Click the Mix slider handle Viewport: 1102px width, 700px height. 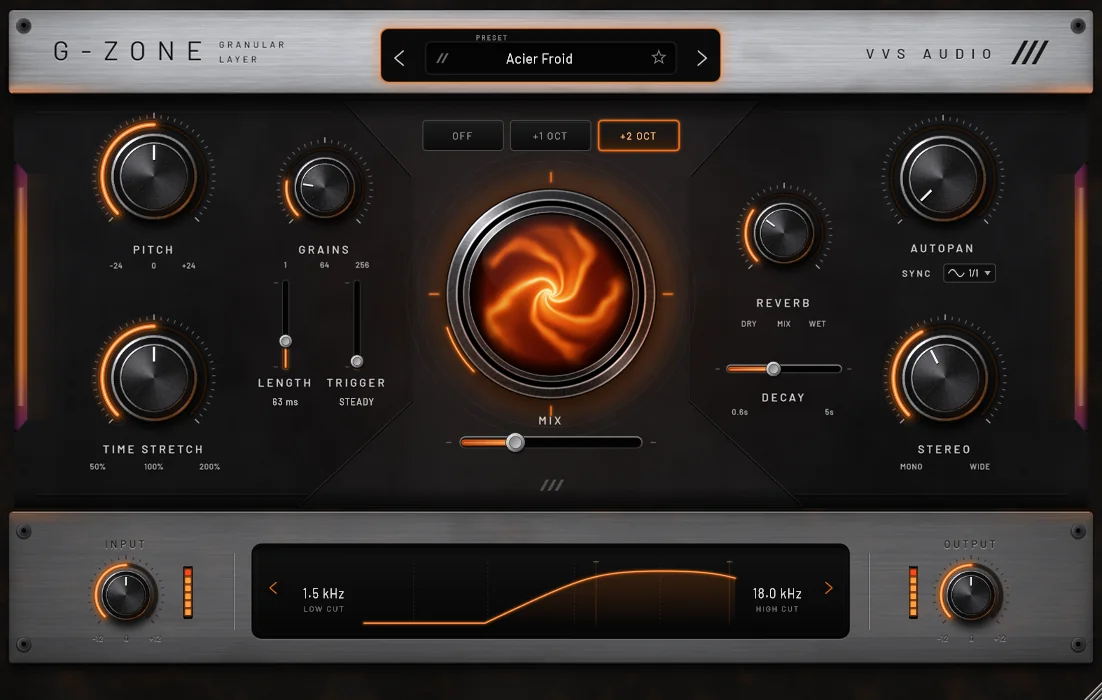click(x=515, y=442)
